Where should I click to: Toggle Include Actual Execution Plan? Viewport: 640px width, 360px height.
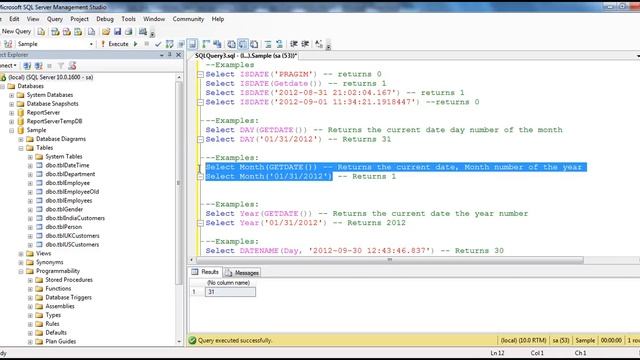click(206, 44)
